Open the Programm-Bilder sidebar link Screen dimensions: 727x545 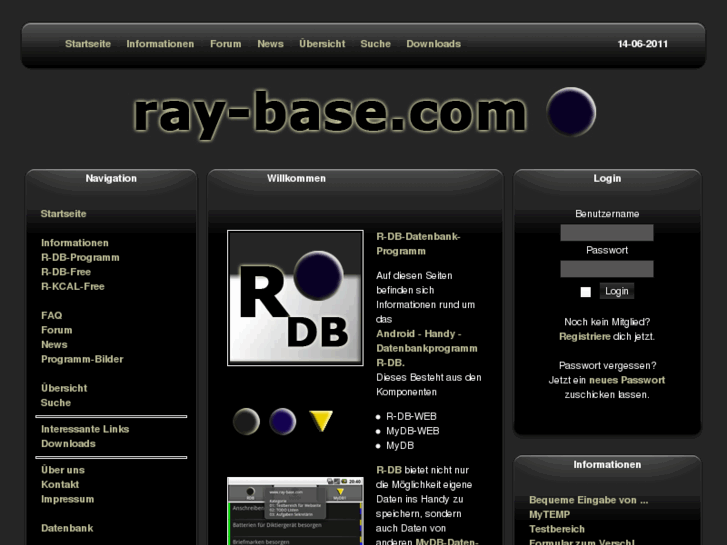82,359
